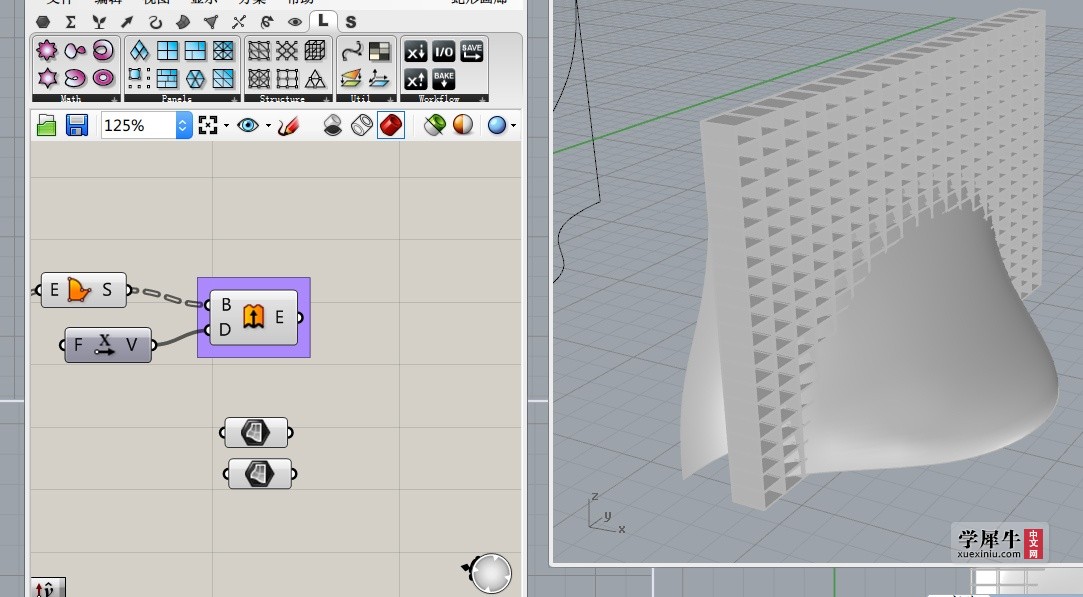Switch to the Surface tab
1083x597 pixels.
point(183,22)
